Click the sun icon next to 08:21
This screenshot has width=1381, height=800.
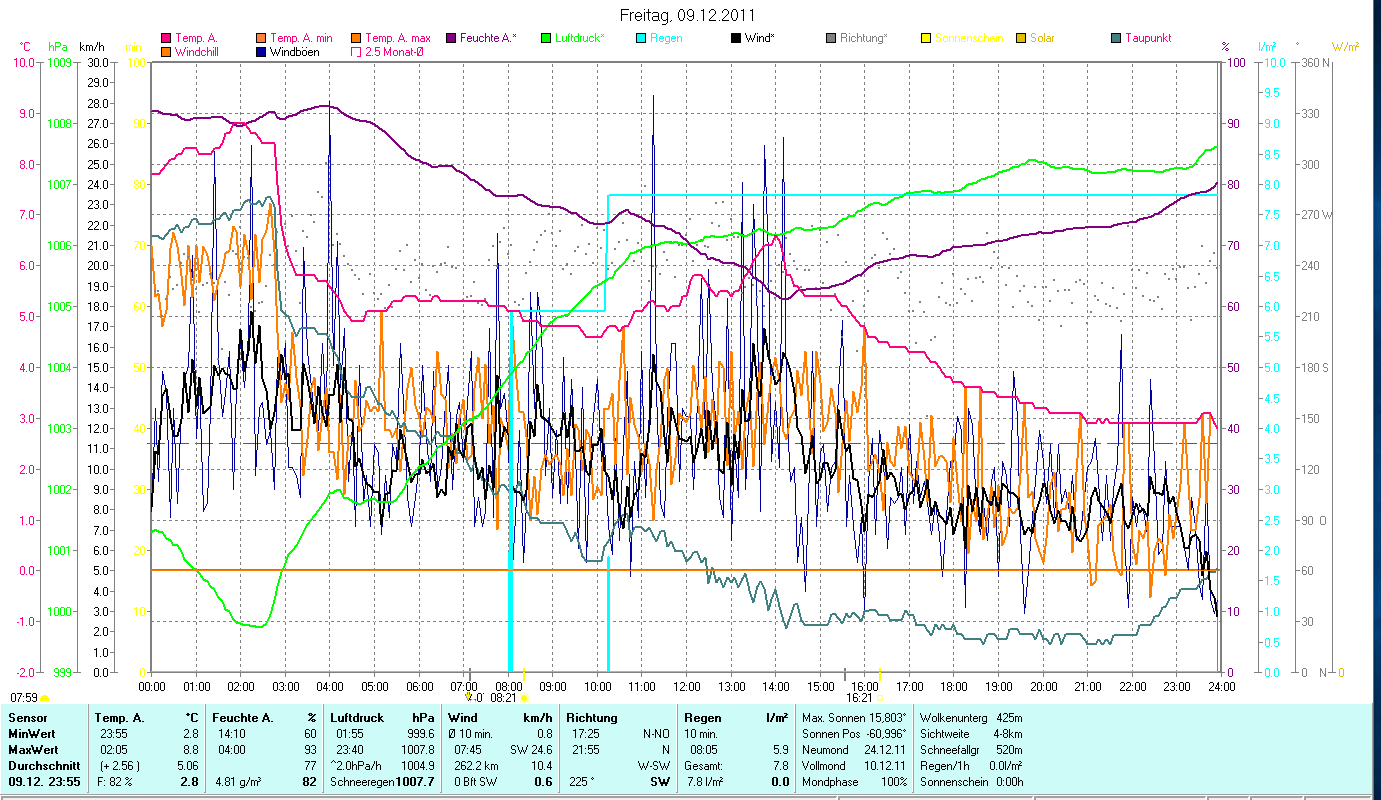click(525, 698)
